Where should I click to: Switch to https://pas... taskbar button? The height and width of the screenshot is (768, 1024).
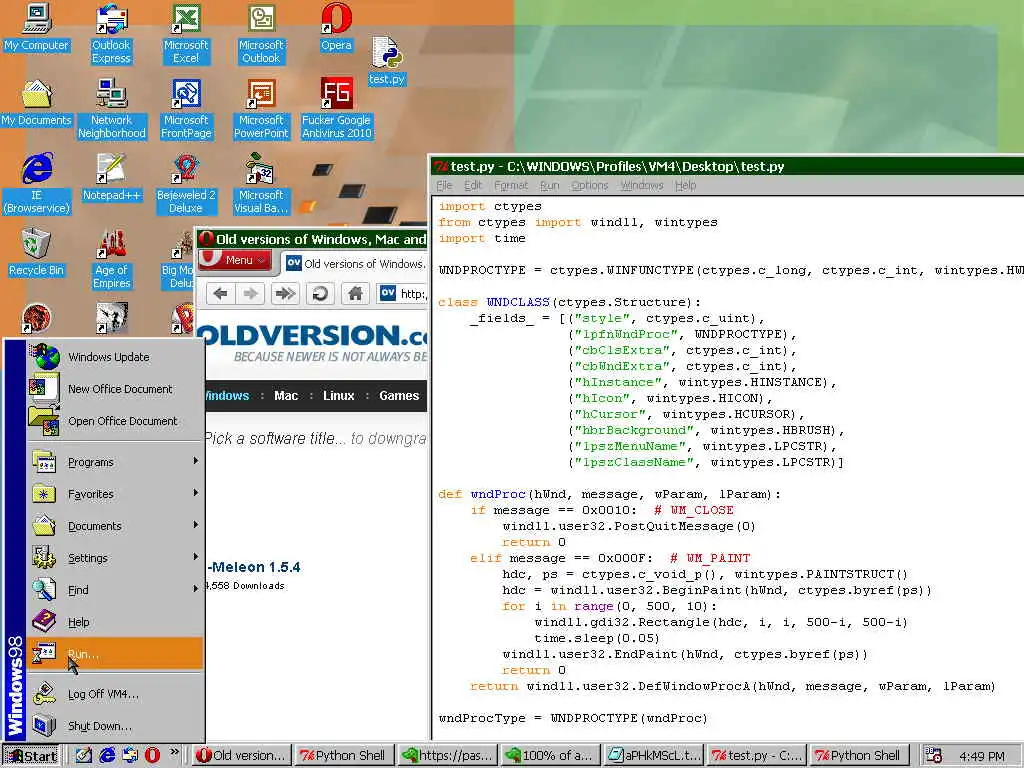click(x=447, y=756)
